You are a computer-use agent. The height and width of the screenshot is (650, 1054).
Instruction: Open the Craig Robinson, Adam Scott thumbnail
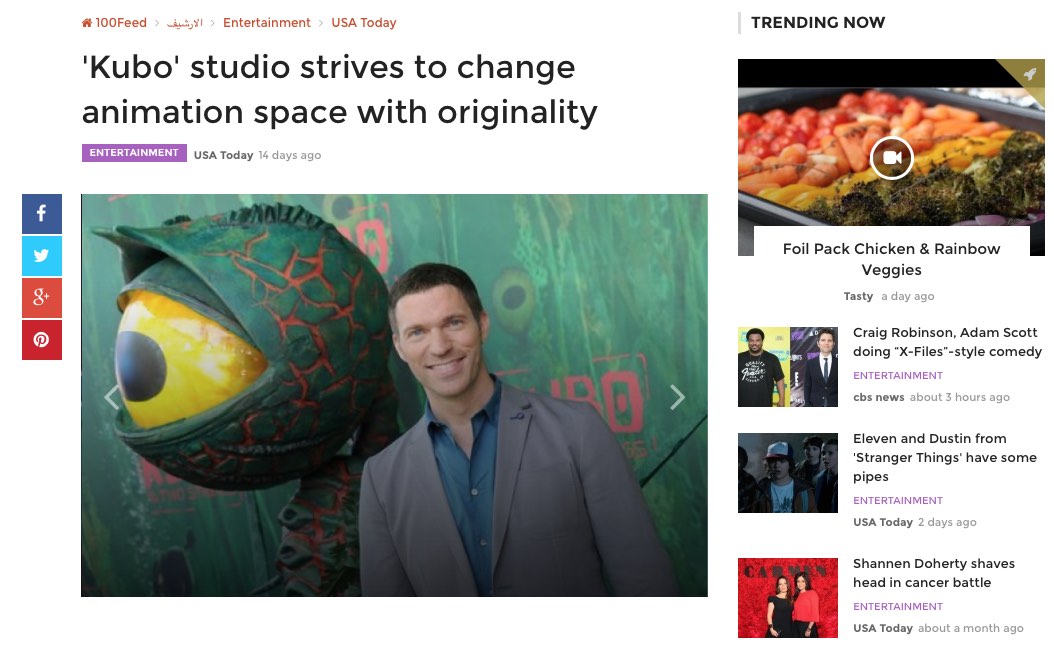tap(788, 367)
